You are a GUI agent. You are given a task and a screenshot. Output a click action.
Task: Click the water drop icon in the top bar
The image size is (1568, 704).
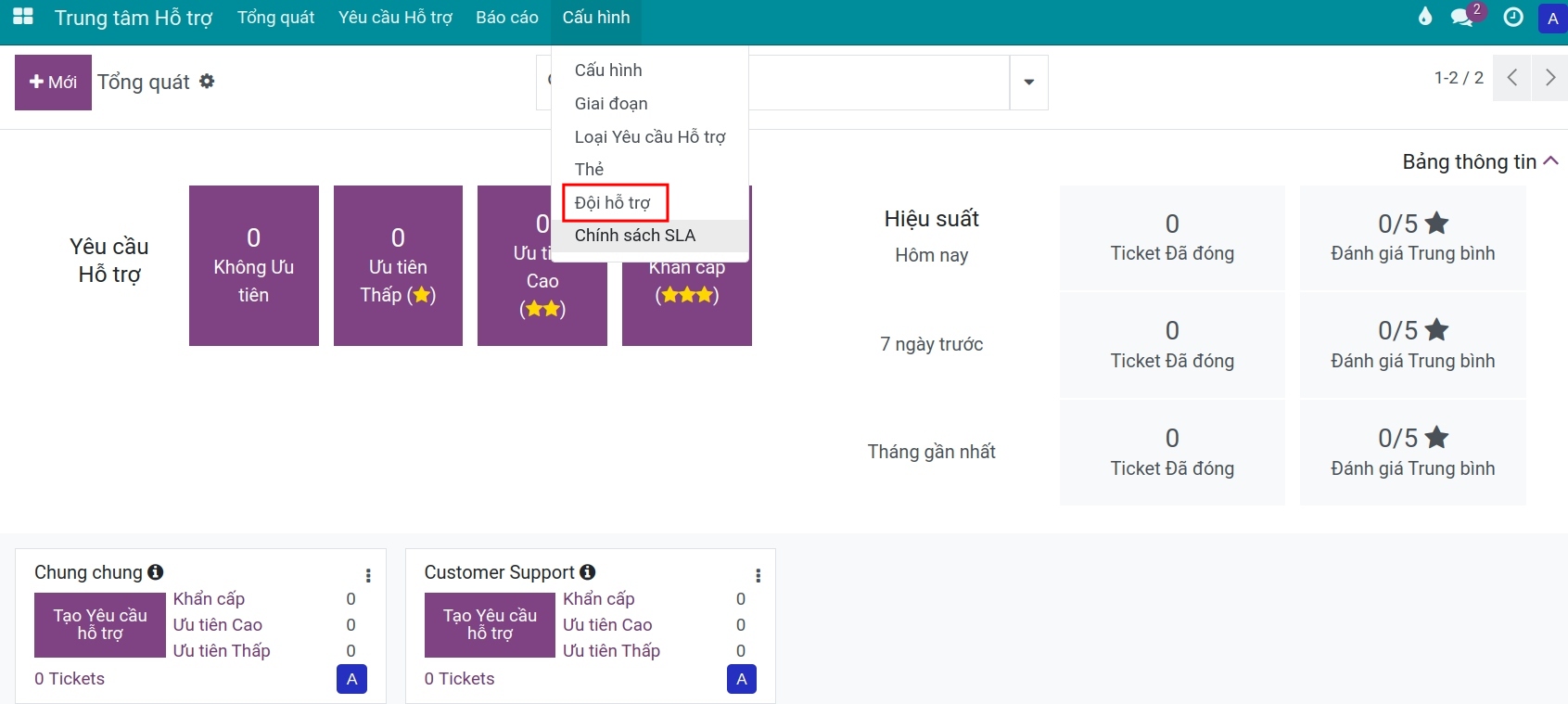tap(1425, 17)
